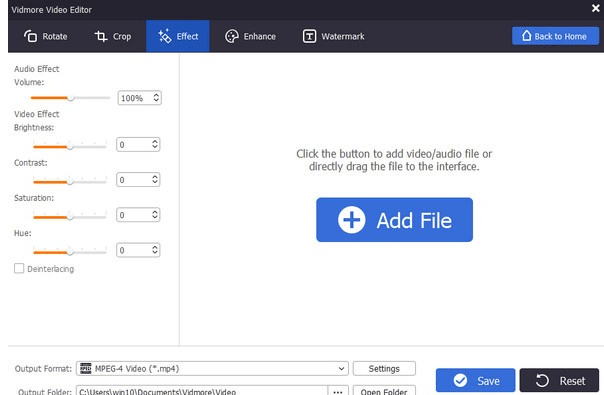Click the plus icon on Add File
The height and width of the screenshot is (395, 604).
[351, 220]
